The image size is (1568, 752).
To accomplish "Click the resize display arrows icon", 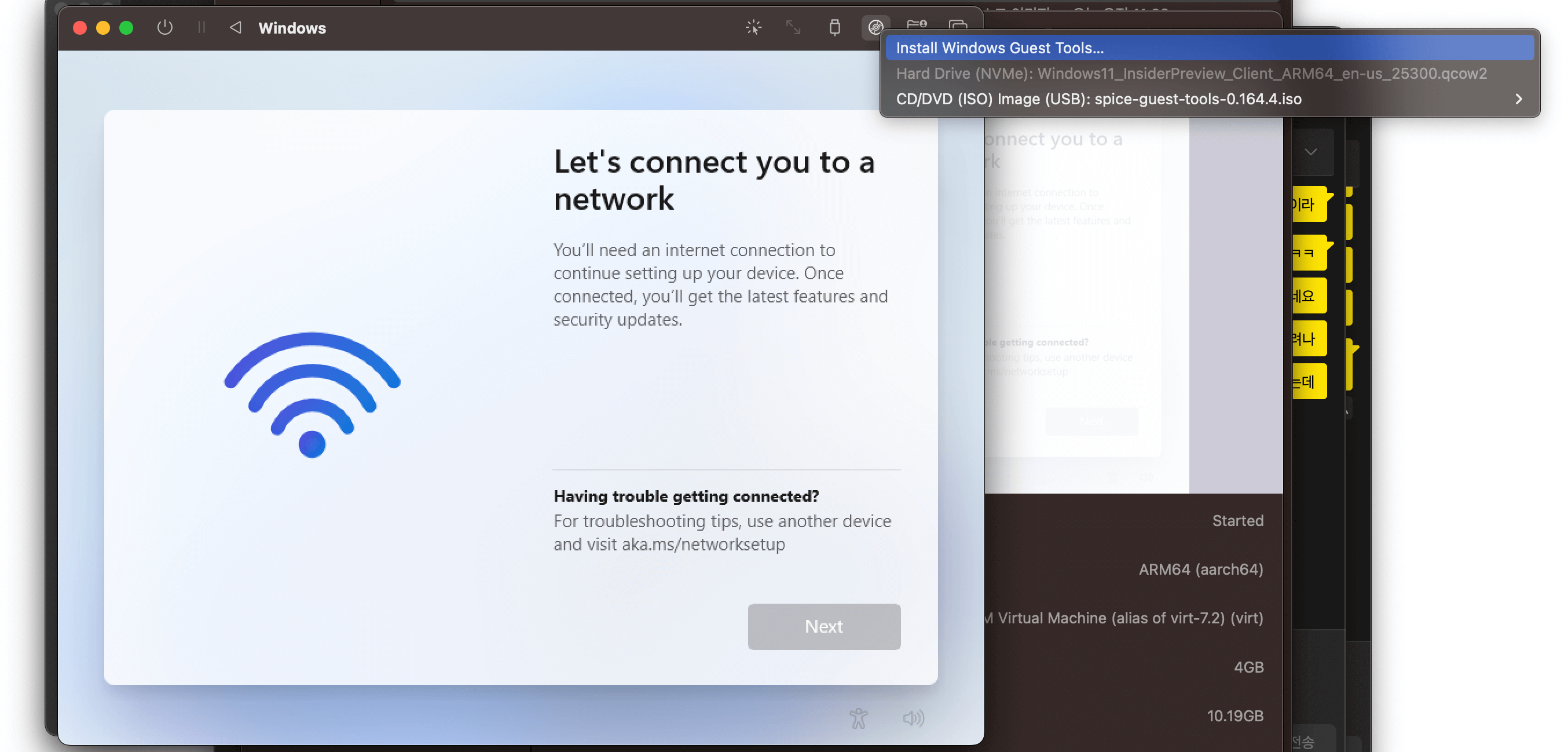I will 793,27.
